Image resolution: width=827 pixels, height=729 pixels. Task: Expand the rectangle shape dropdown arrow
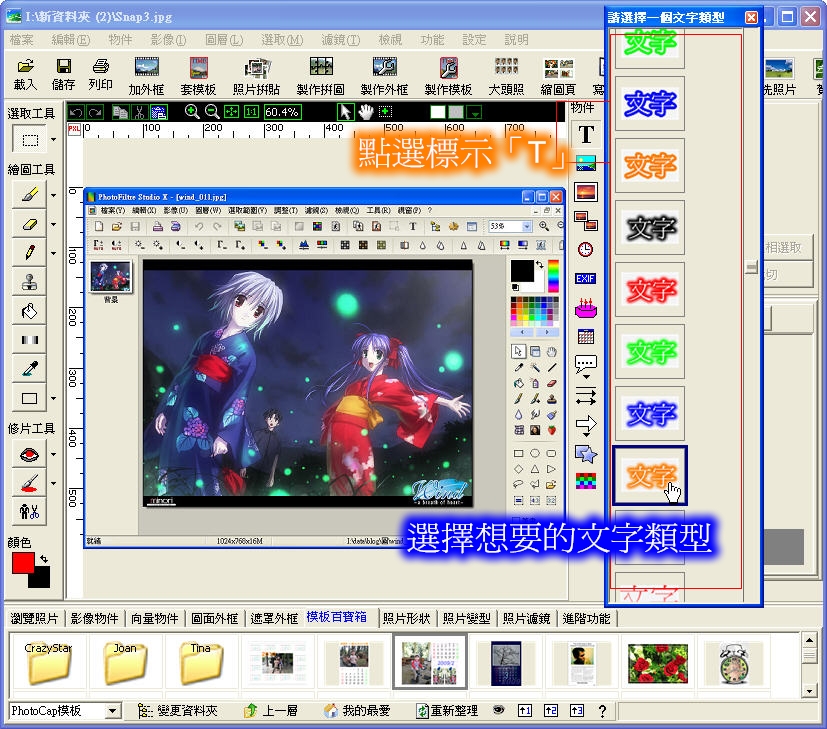coord(53,398)
